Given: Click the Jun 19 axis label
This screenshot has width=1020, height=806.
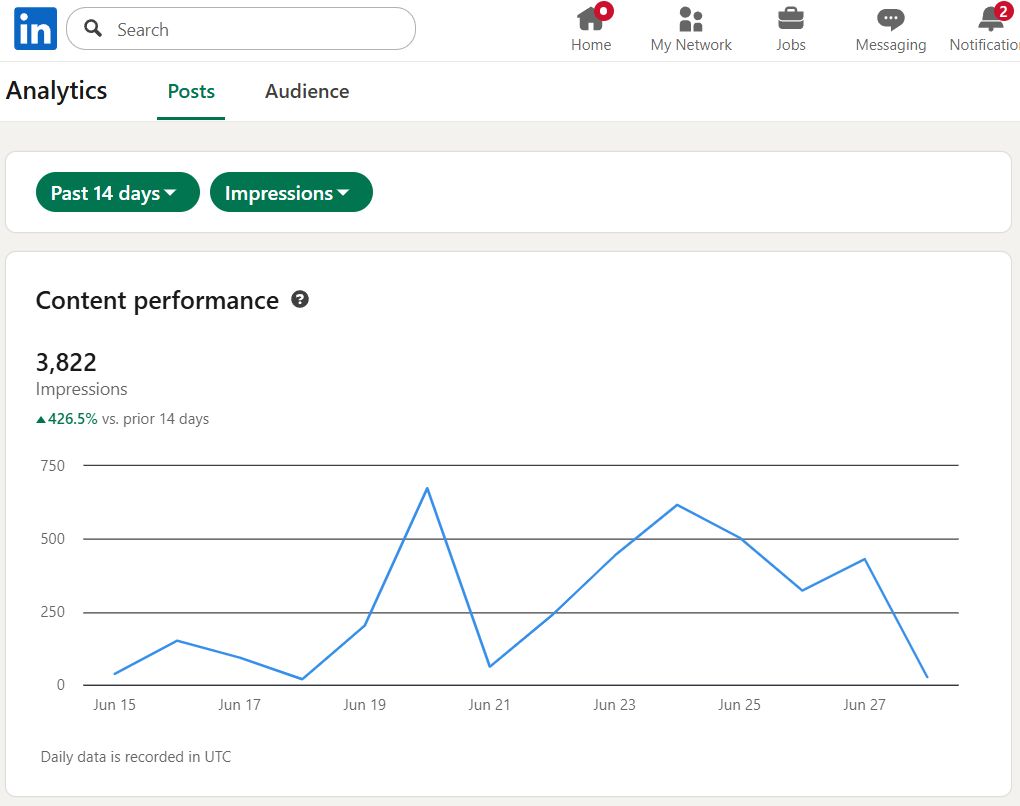Looking at the screenshot, I should [364, 705].
